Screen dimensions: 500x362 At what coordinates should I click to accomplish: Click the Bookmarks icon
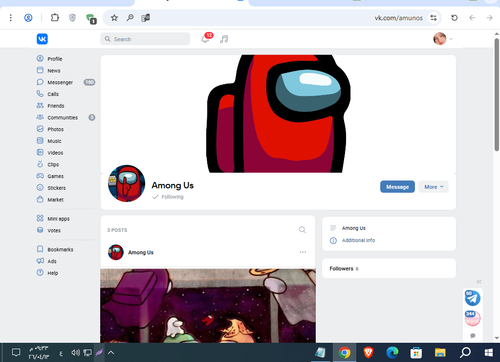tap(40, 249)
